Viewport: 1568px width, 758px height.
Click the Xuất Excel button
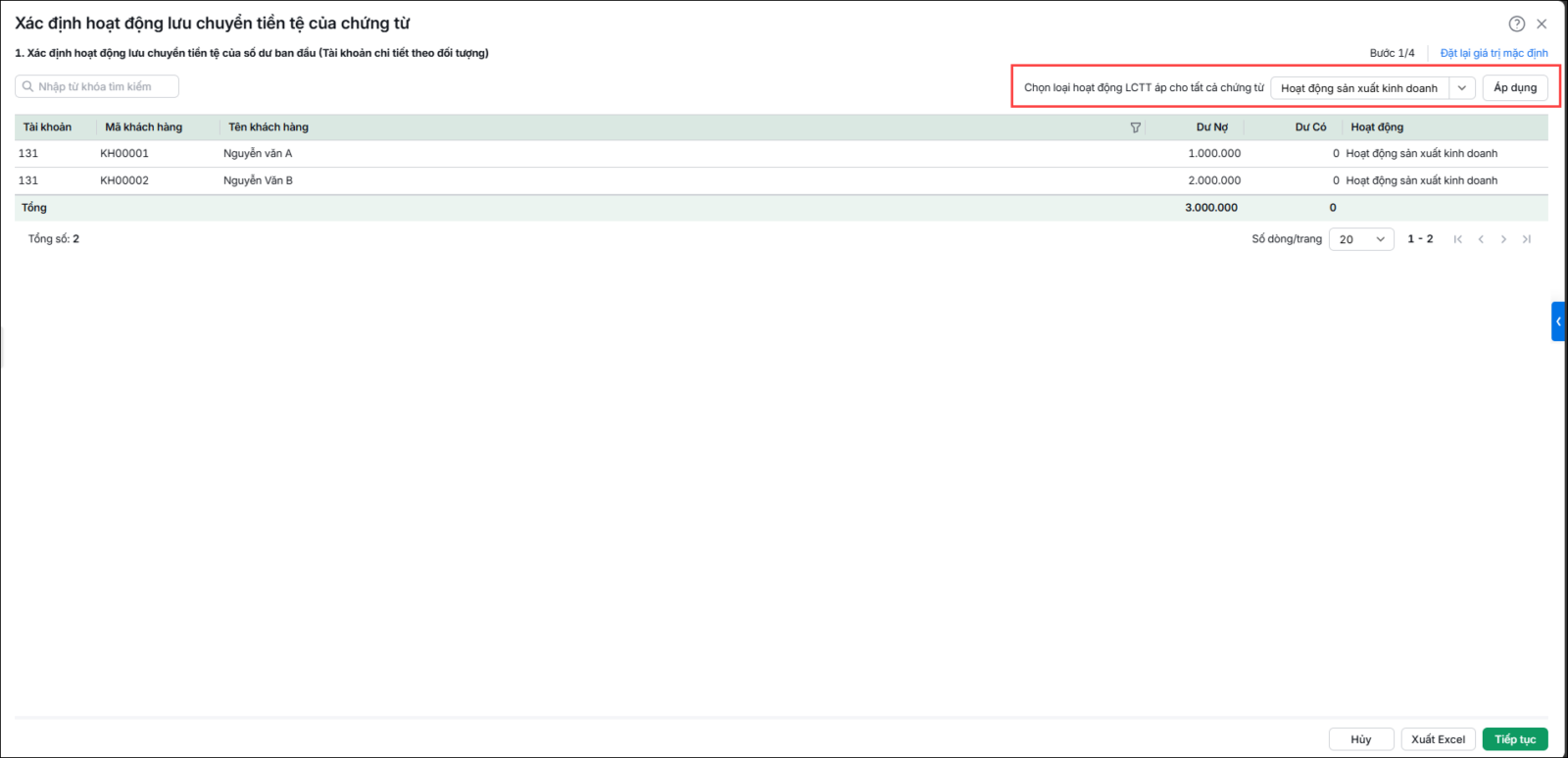point(1439,739)
